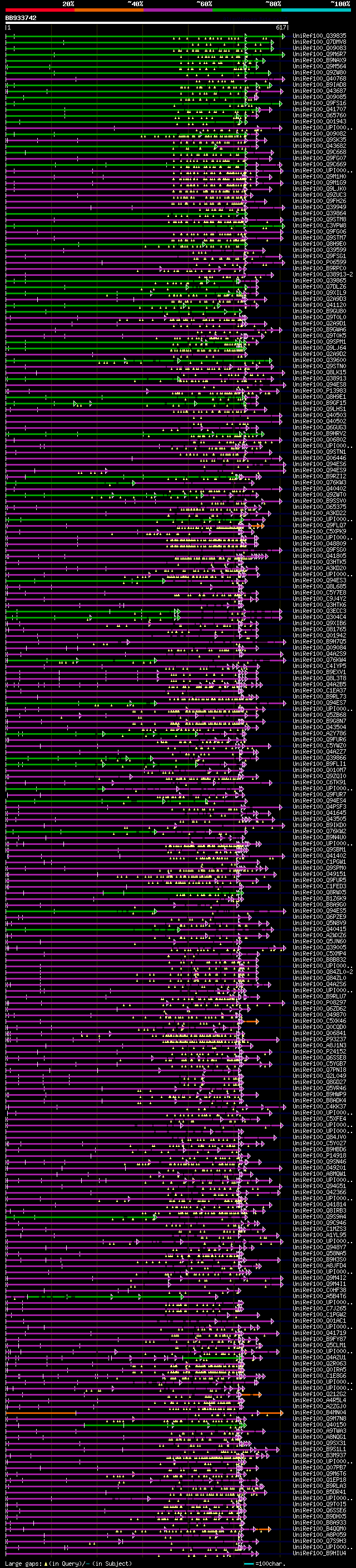Click UniRef100_Q41707 label
The image size is (356, 1568).
tap(319, 110)
